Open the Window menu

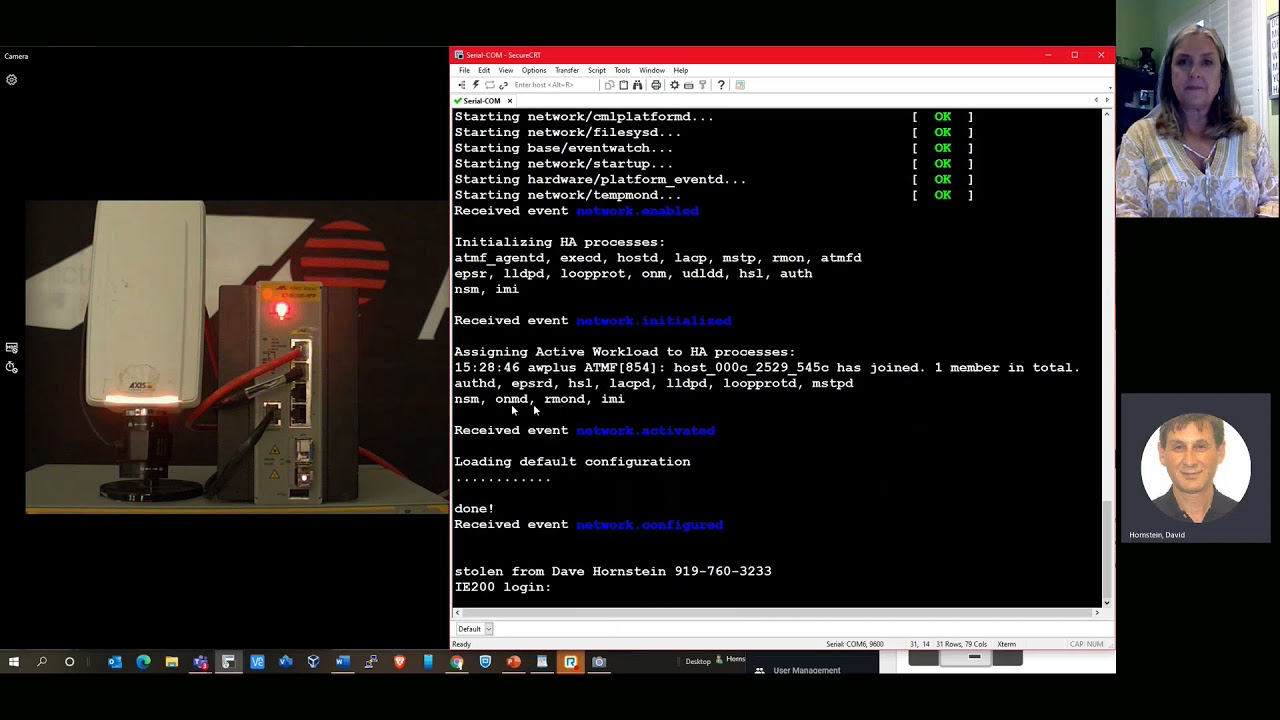click(x=652, y=70)
